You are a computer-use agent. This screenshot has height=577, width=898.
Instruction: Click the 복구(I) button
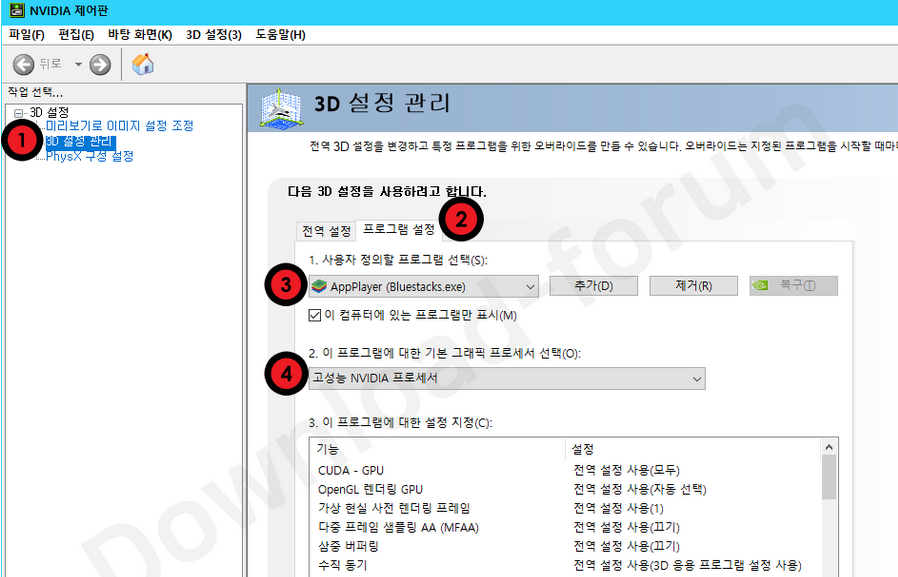pos(793,286)
